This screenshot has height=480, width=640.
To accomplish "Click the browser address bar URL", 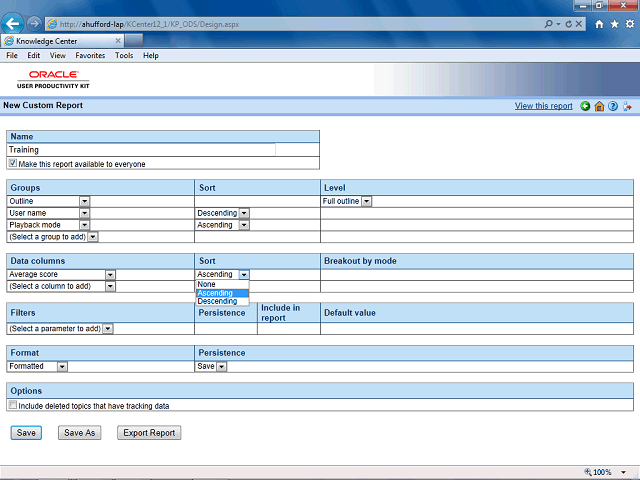I will [x=149, y=24].
